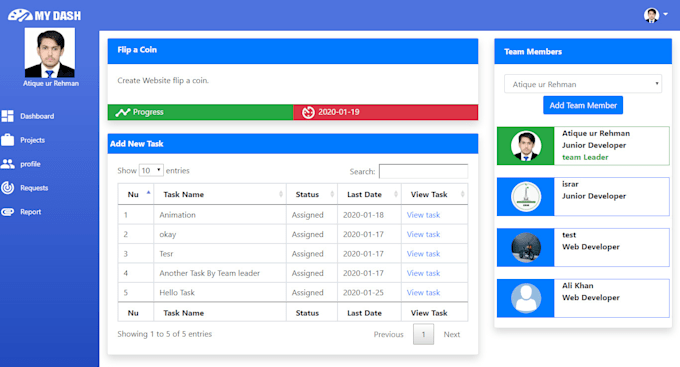Sort table by View Task column header
Viewport: 680px width, 367px height.
435,194
